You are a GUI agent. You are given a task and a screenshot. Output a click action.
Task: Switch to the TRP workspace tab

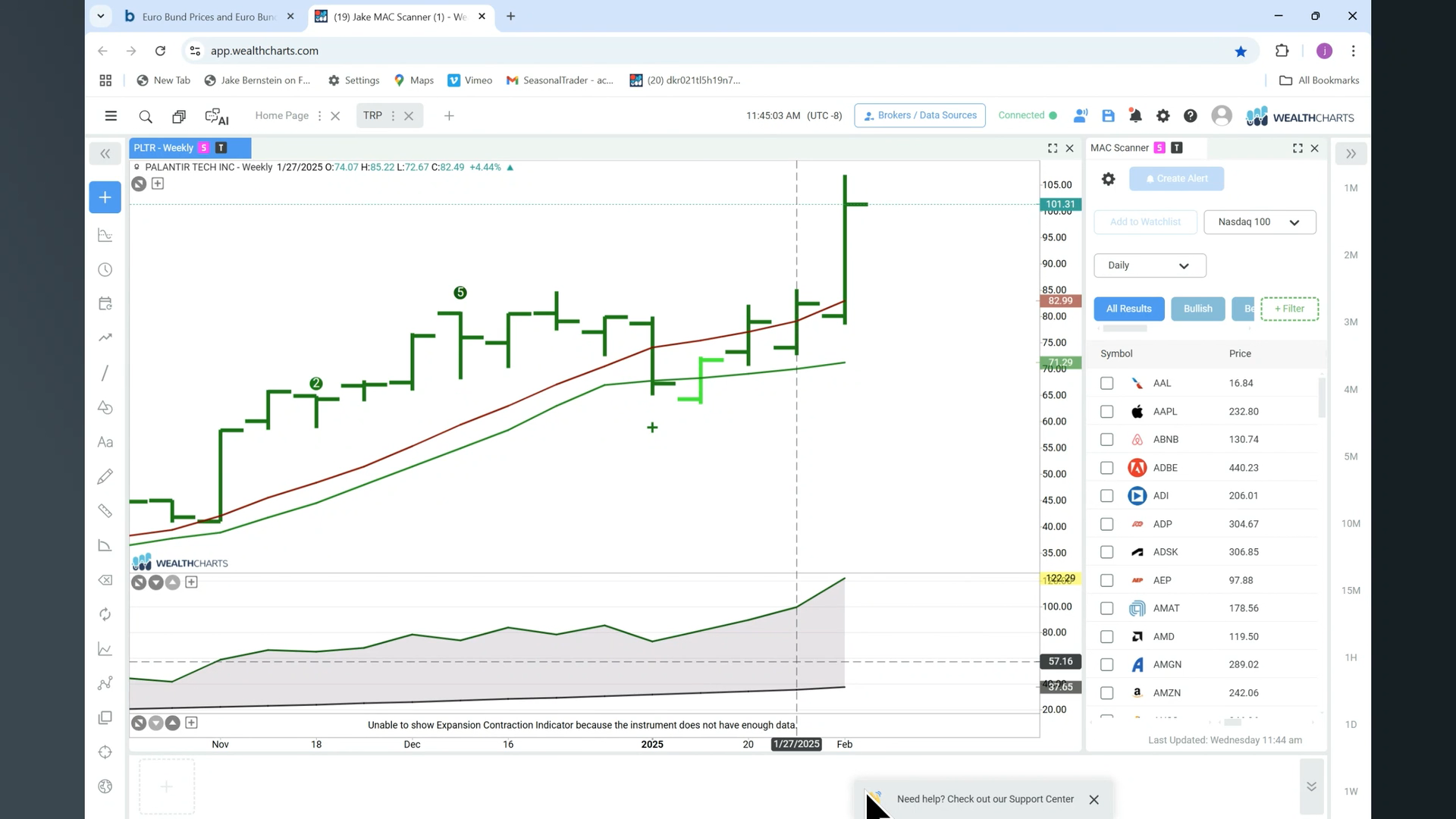[372, 115]
